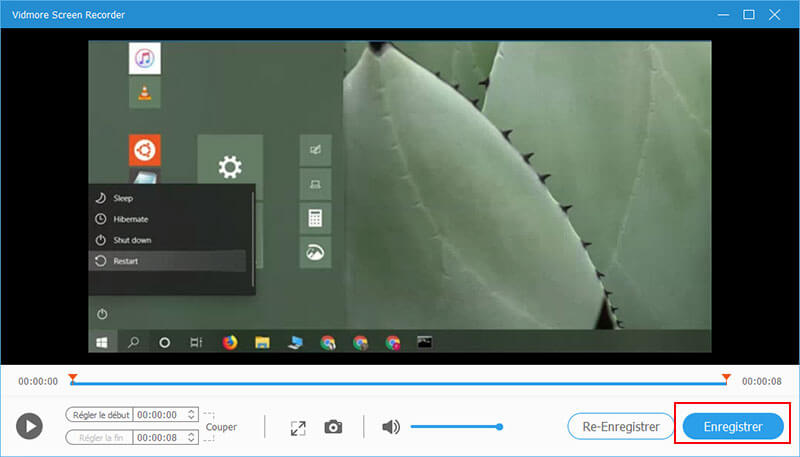Take a snapshot with the camera icon
The height and width of the screenshot is (457, 800).
click(333, 427)
